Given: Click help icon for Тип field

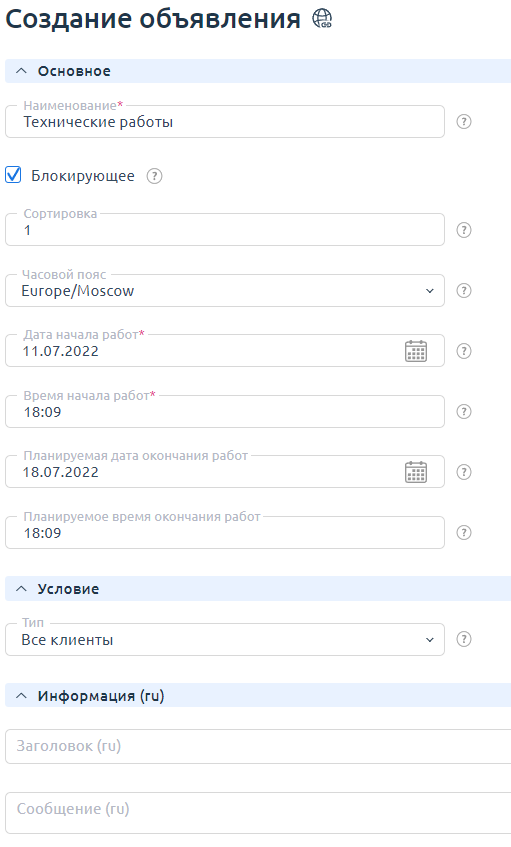Looking at the screenshot, I should coord(463,640).
